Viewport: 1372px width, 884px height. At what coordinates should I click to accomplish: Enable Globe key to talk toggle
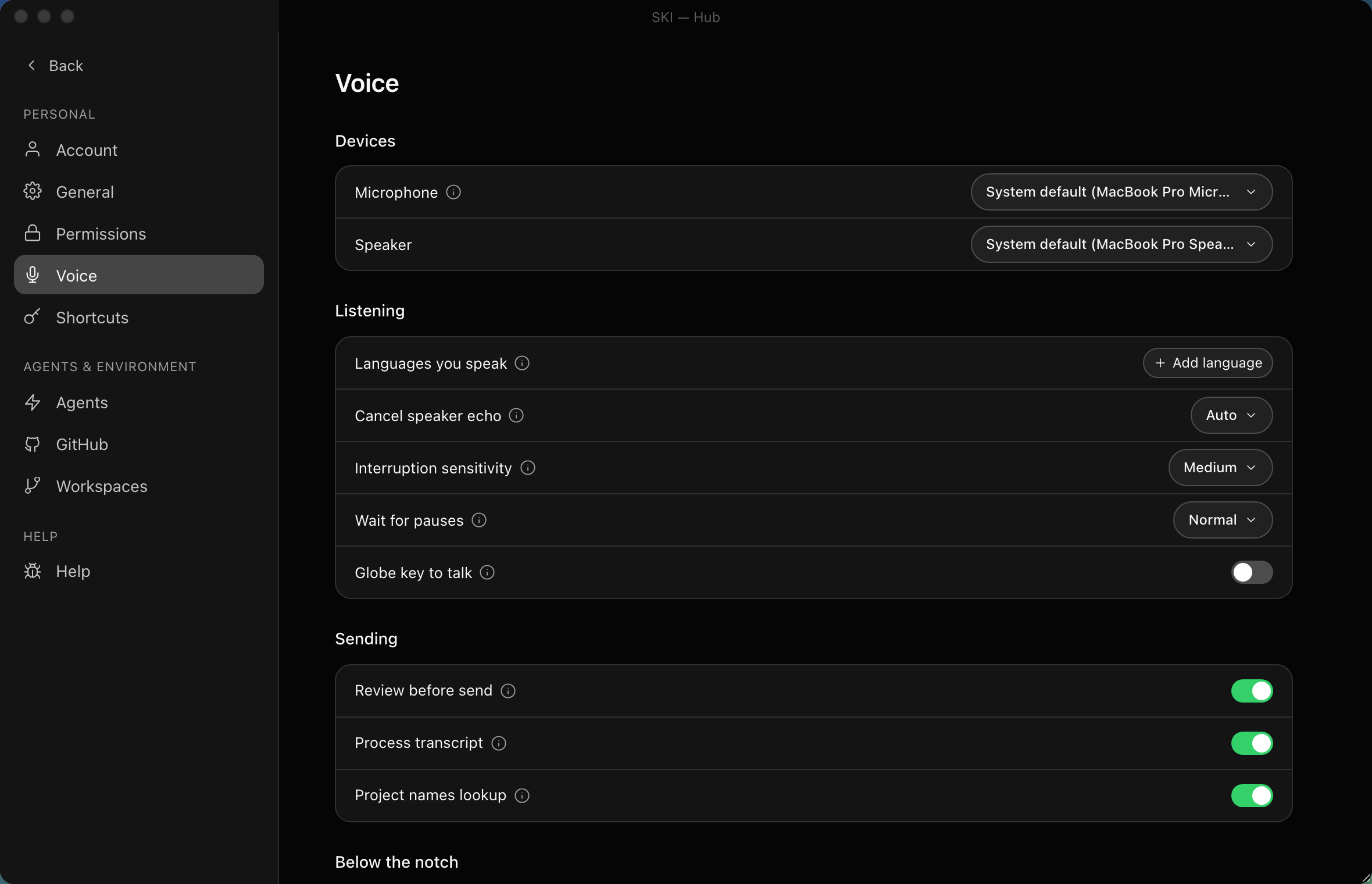(x=1252, y=572)
